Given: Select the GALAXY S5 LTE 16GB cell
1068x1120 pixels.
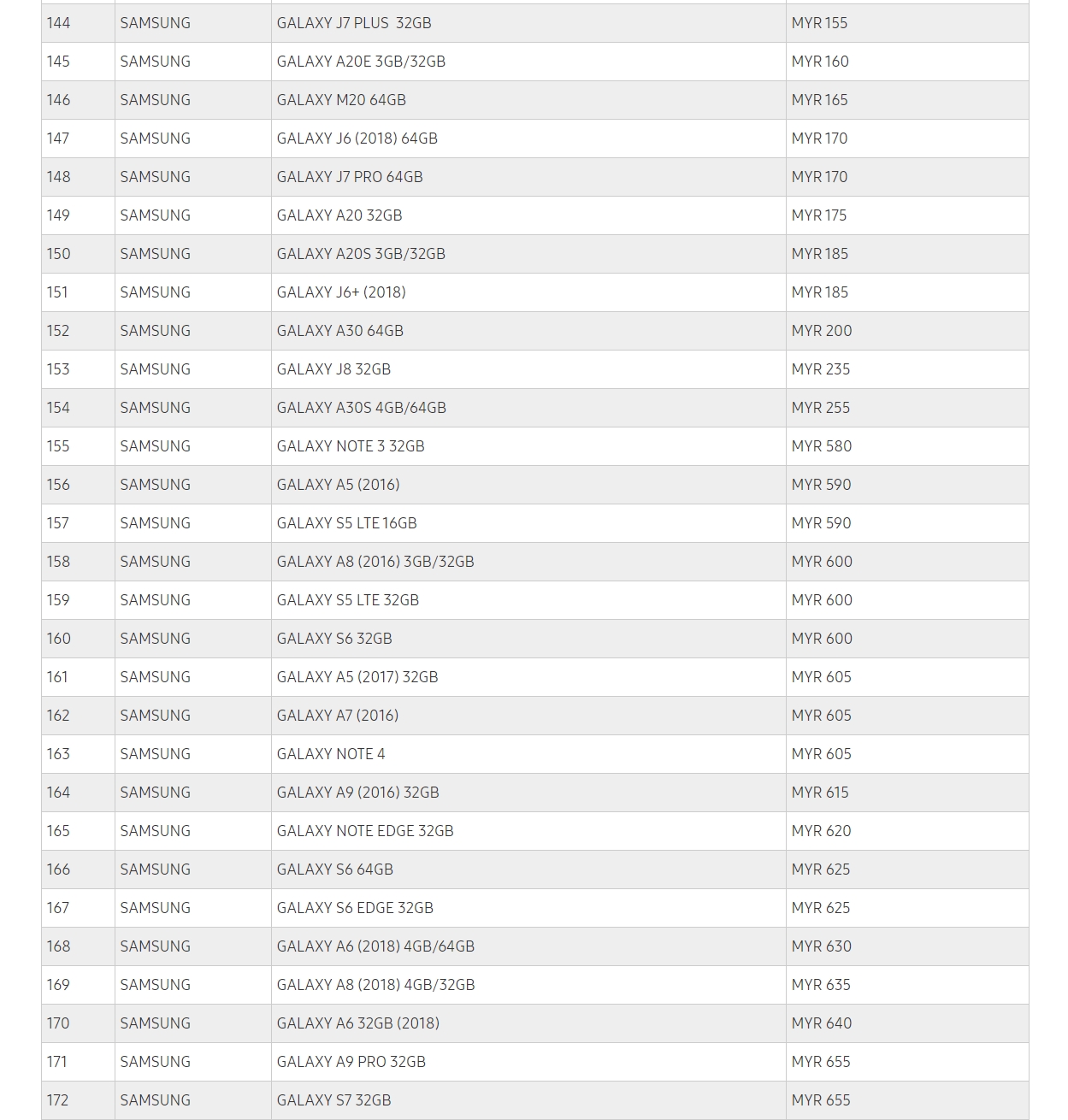Looking at the screenshot, I should [x=346, y=523].
